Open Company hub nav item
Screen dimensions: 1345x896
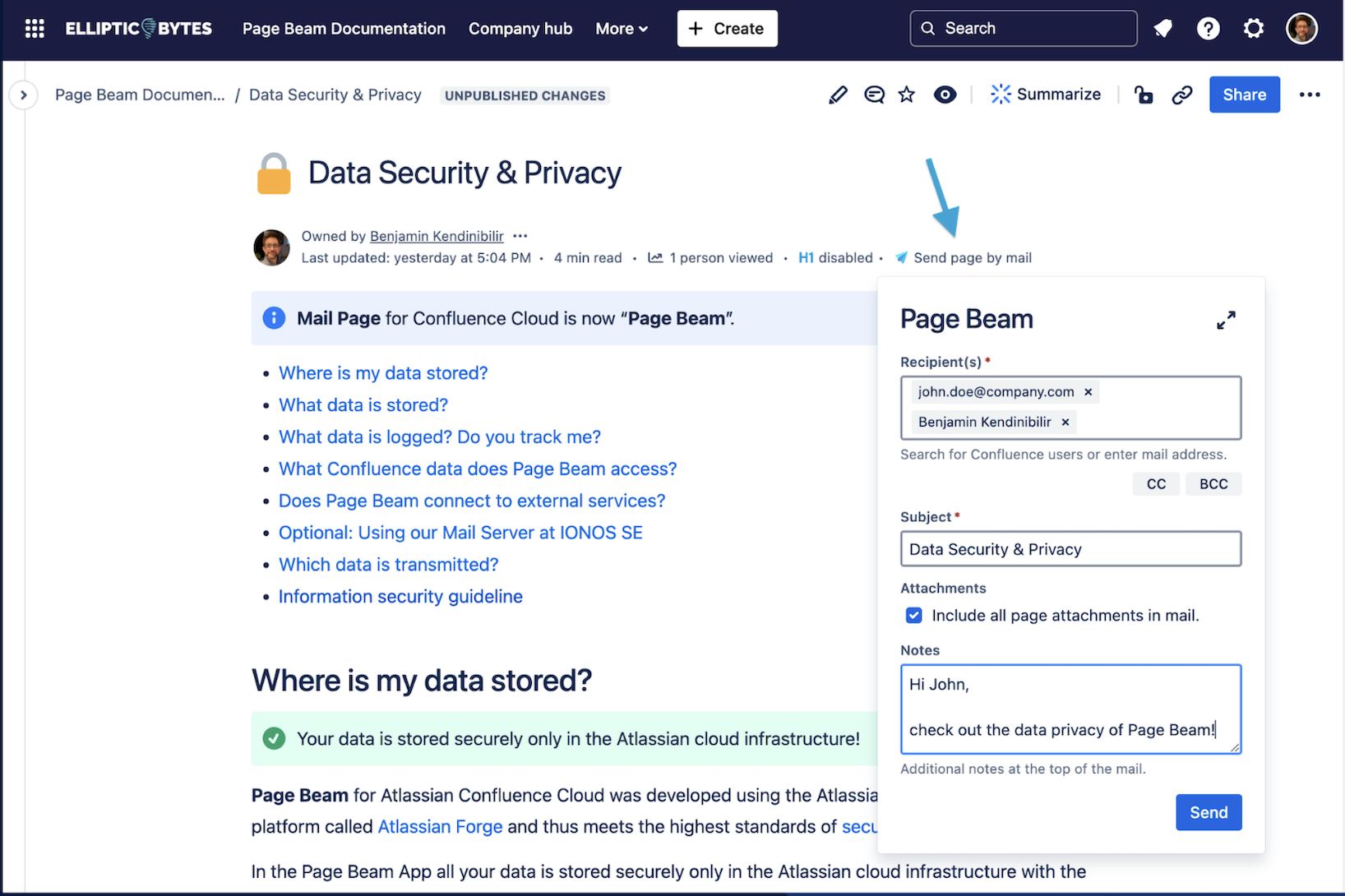520,29
